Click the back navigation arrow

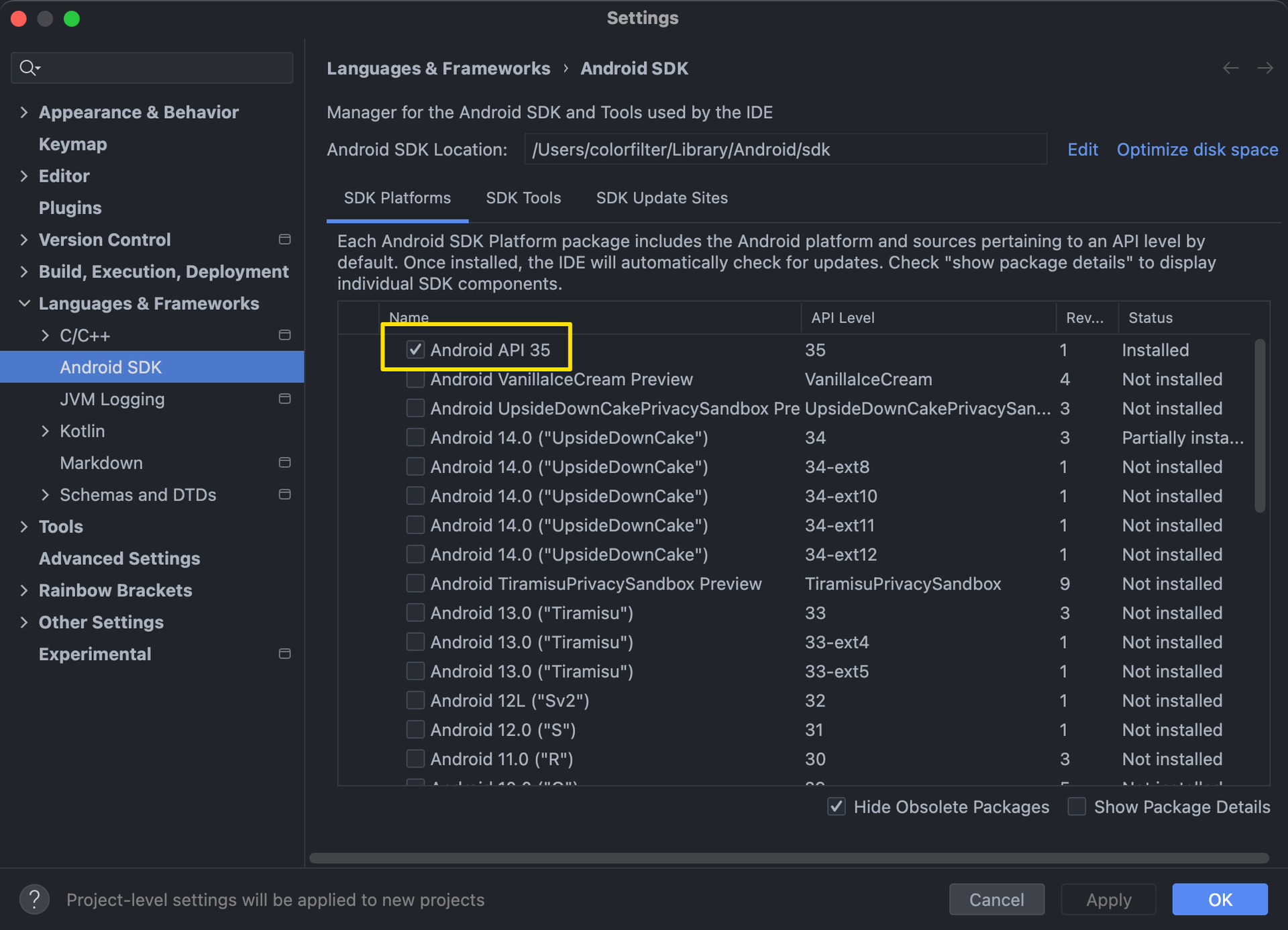point(1230,68)
